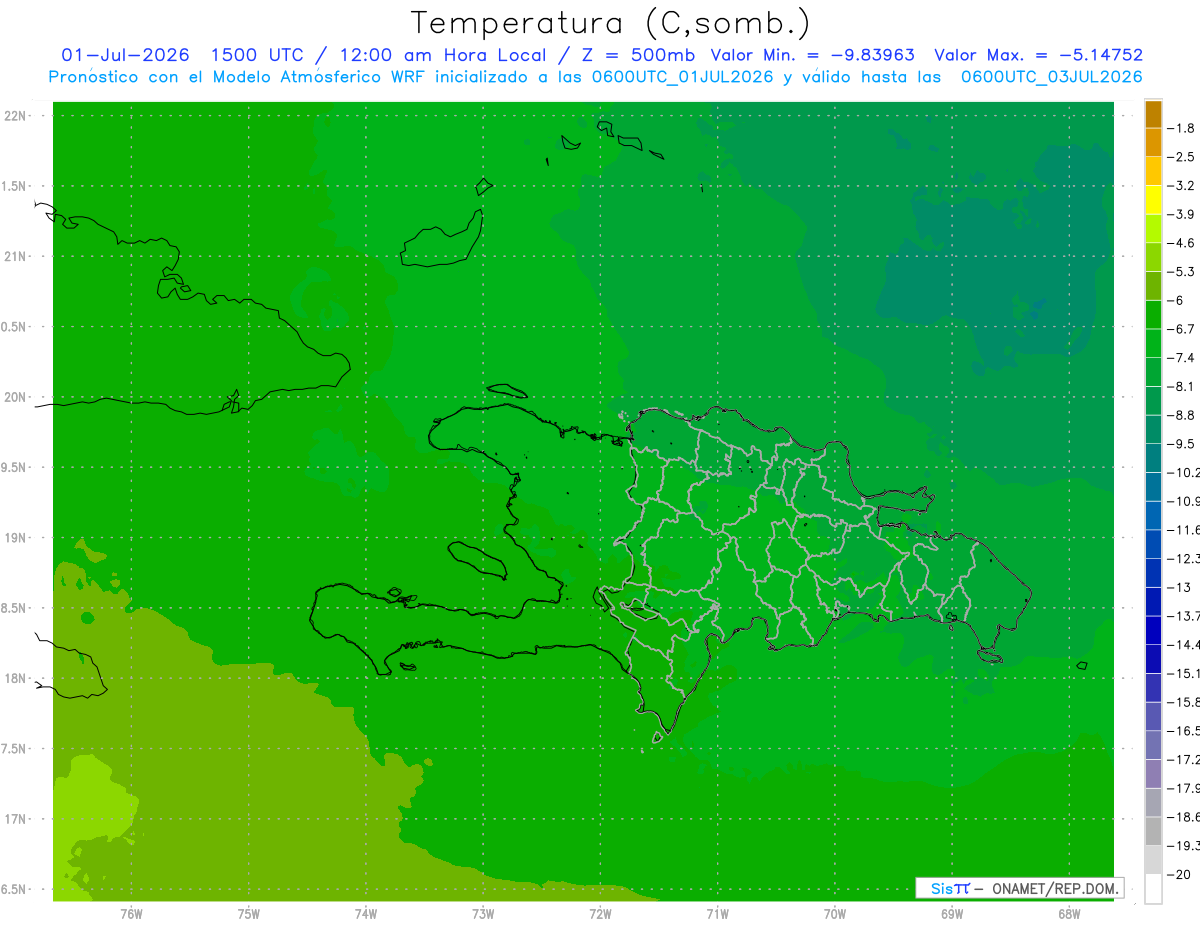Click the "-20" colorbar label
The width and height of the screenshot is (1200, 927).
pos(1181,875)
